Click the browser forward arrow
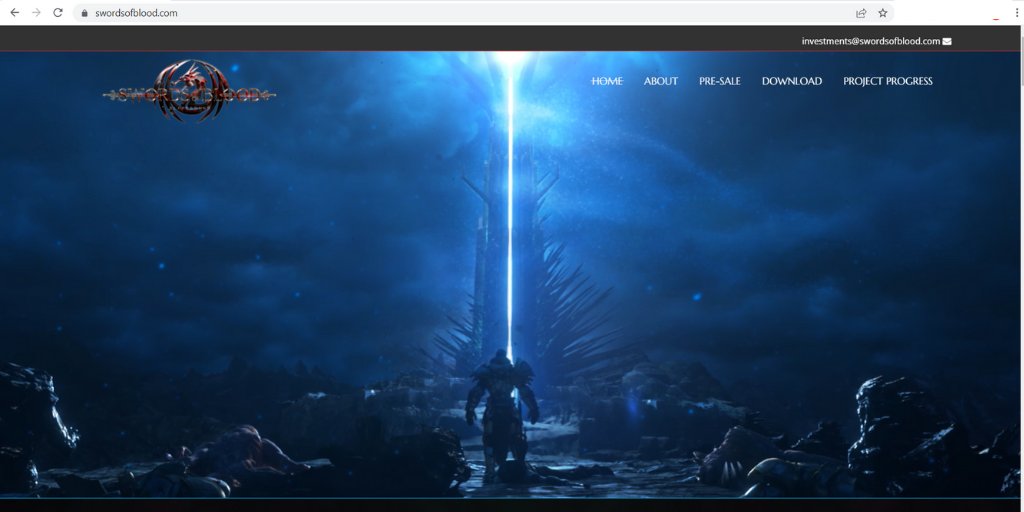The height and width of the screenshot is (512, 1024). click(36, 12)
